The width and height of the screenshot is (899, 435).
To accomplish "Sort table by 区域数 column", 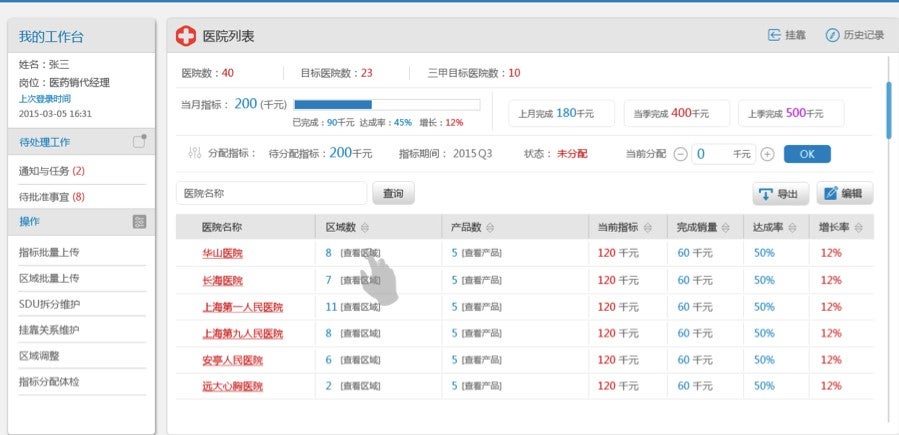I will (365, 228).
